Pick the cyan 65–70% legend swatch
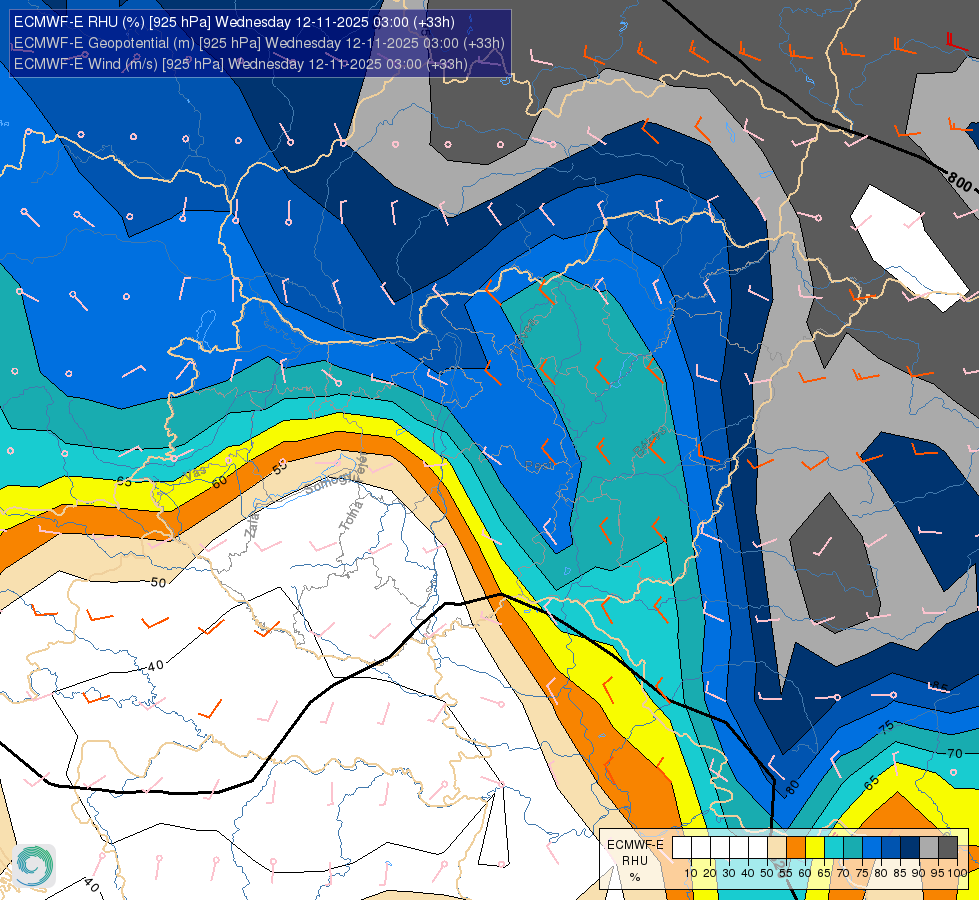Viewport: 979px width, 900px height. [x=834, y=849]
